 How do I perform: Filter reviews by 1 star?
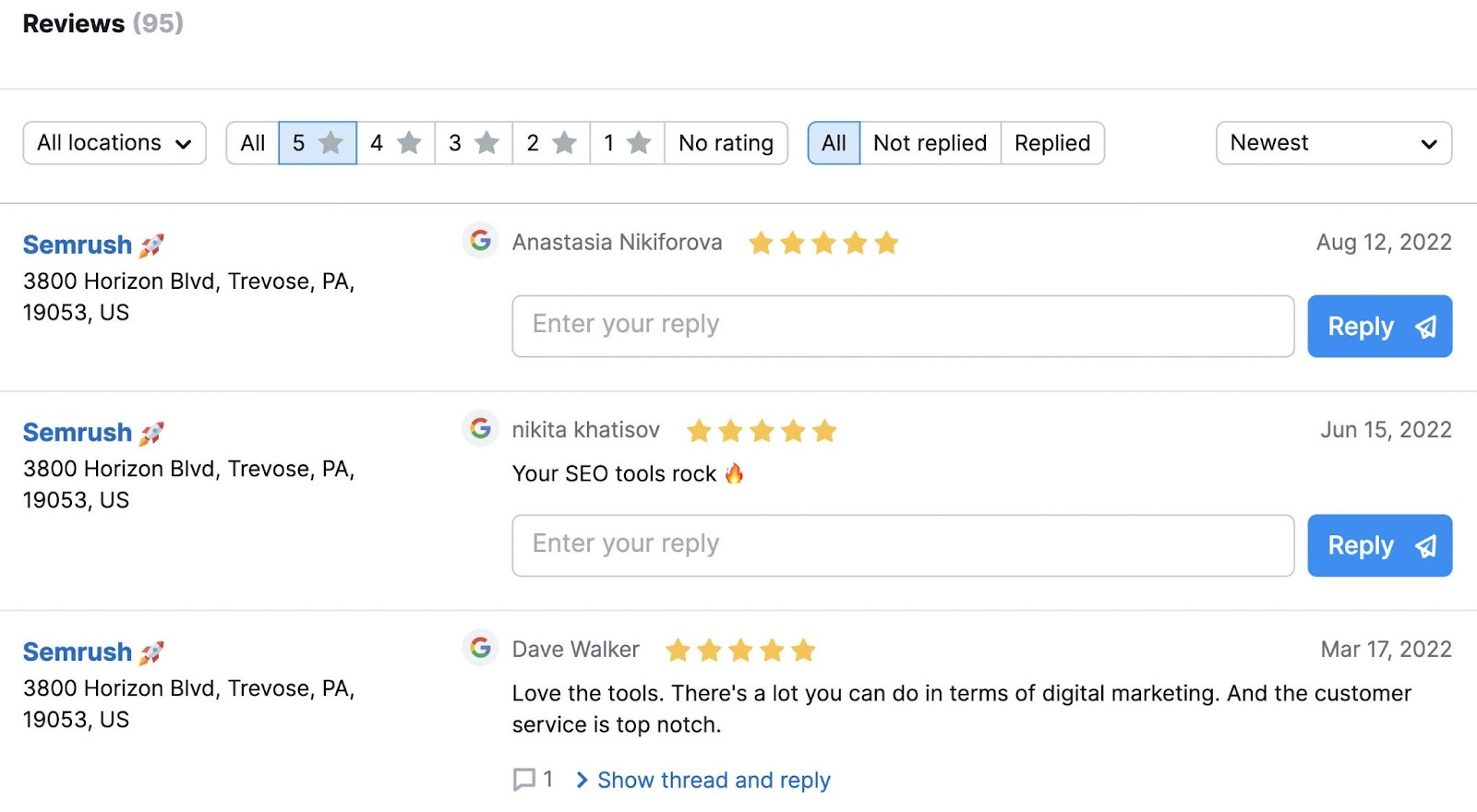click(628, 143)
